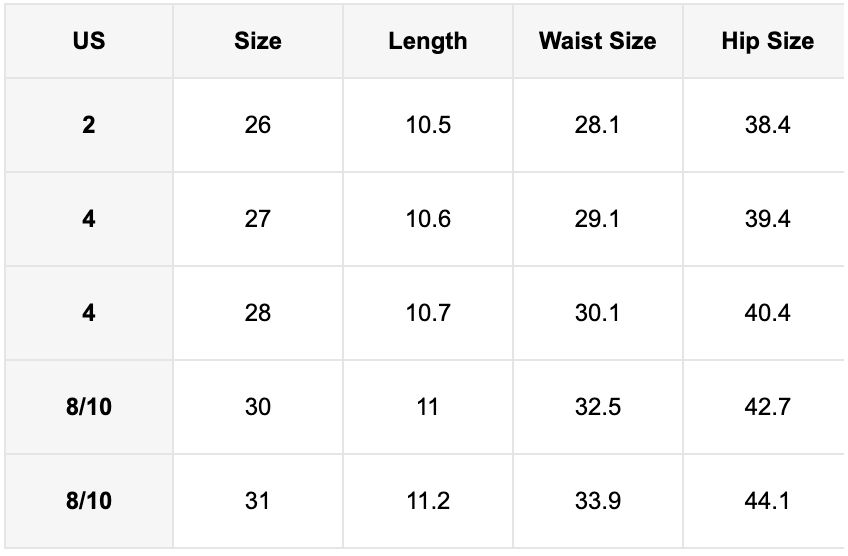This screenshot has height=556, width=848.
Task: Click the waist size value 30.1
Action: coord(598,313)
